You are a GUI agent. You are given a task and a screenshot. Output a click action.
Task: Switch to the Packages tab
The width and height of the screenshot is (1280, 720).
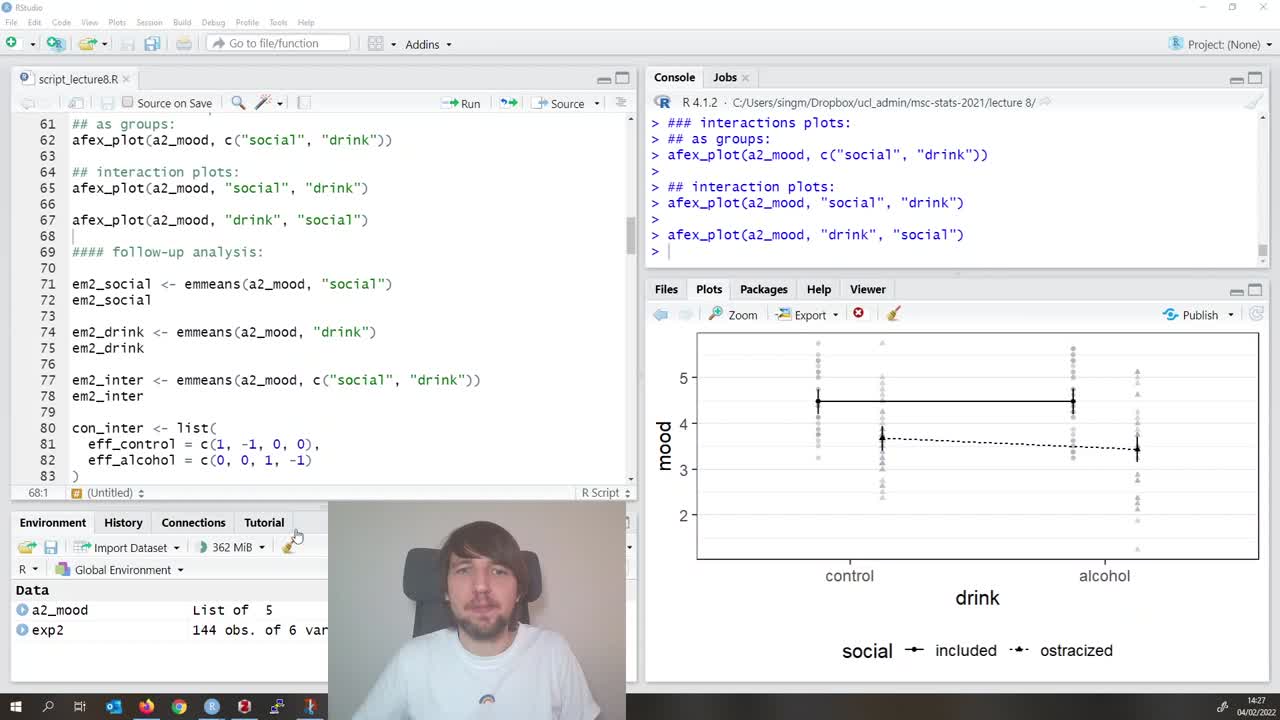(x=763, y=289)
